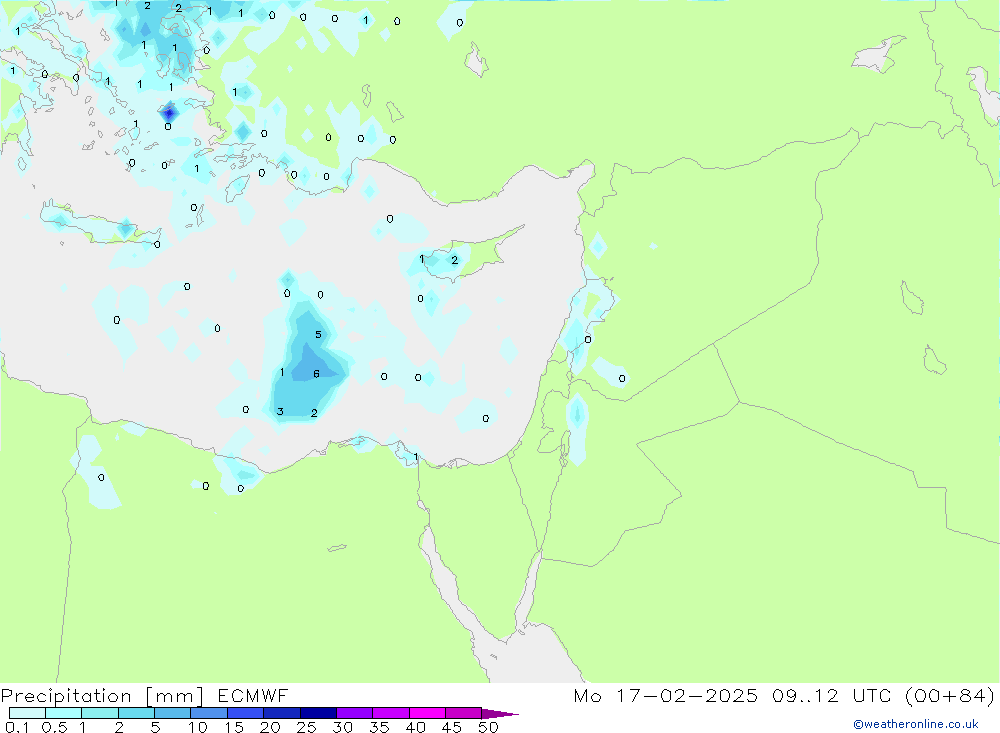This screenshot has height=733, width=1000.
Task: Select the 5–10 mm blue legend swatch
Action: (172, 713)
